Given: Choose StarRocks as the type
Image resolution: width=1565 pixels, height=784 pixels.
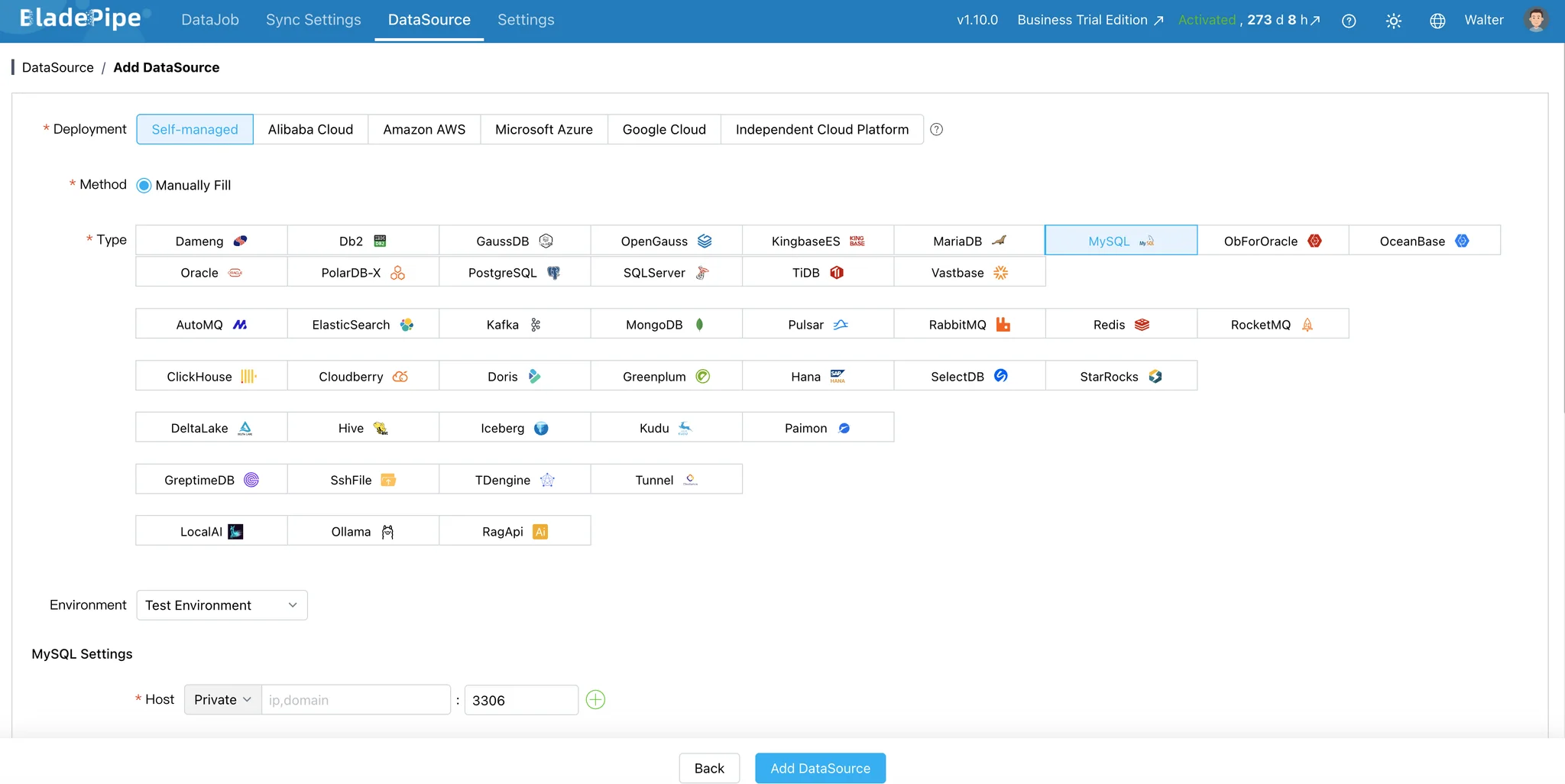Looking at the screenshot, I should pos(1121,377).
